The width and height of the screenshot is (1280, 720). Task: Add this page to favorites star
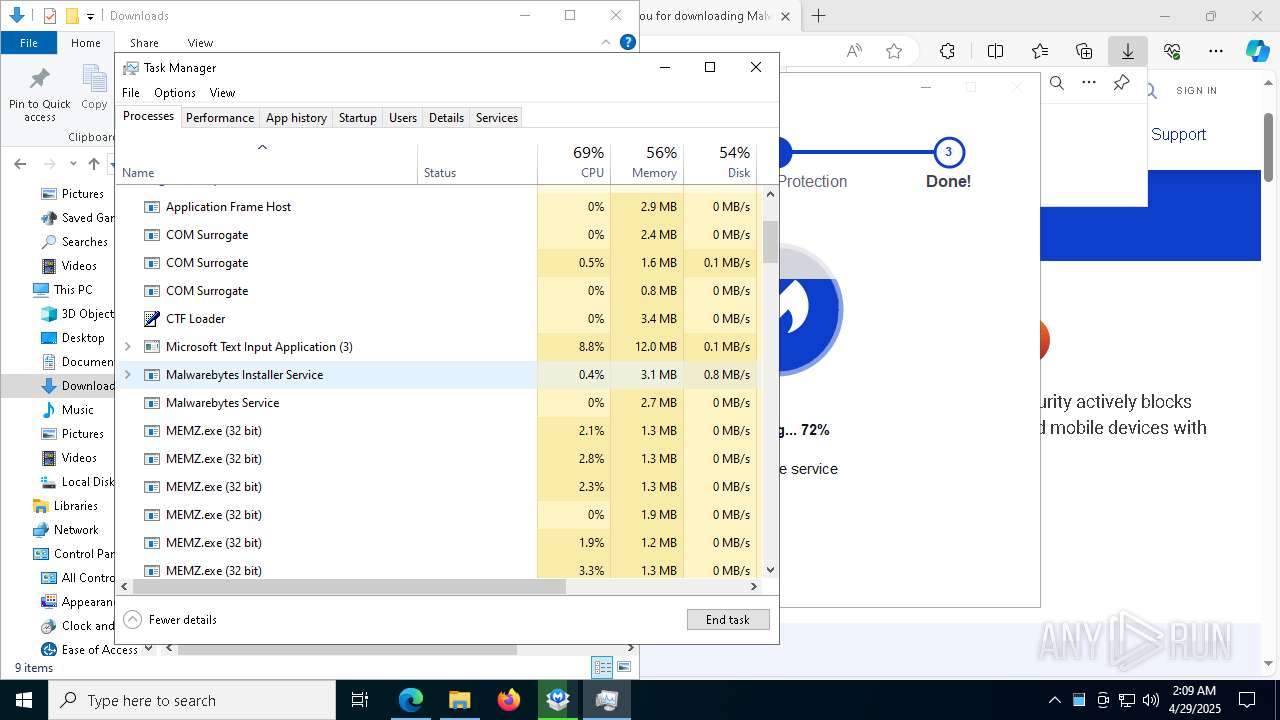pos(894,51)
